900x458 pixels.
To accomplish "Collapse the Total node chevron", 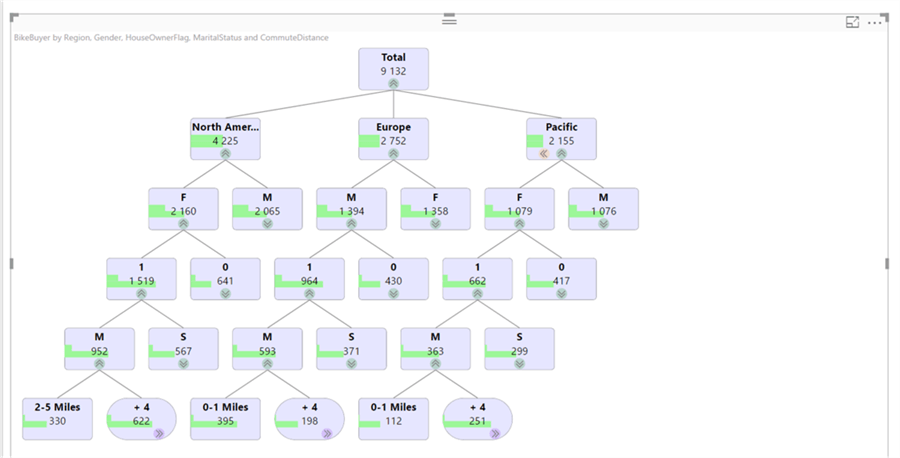I will click(393, 84).
